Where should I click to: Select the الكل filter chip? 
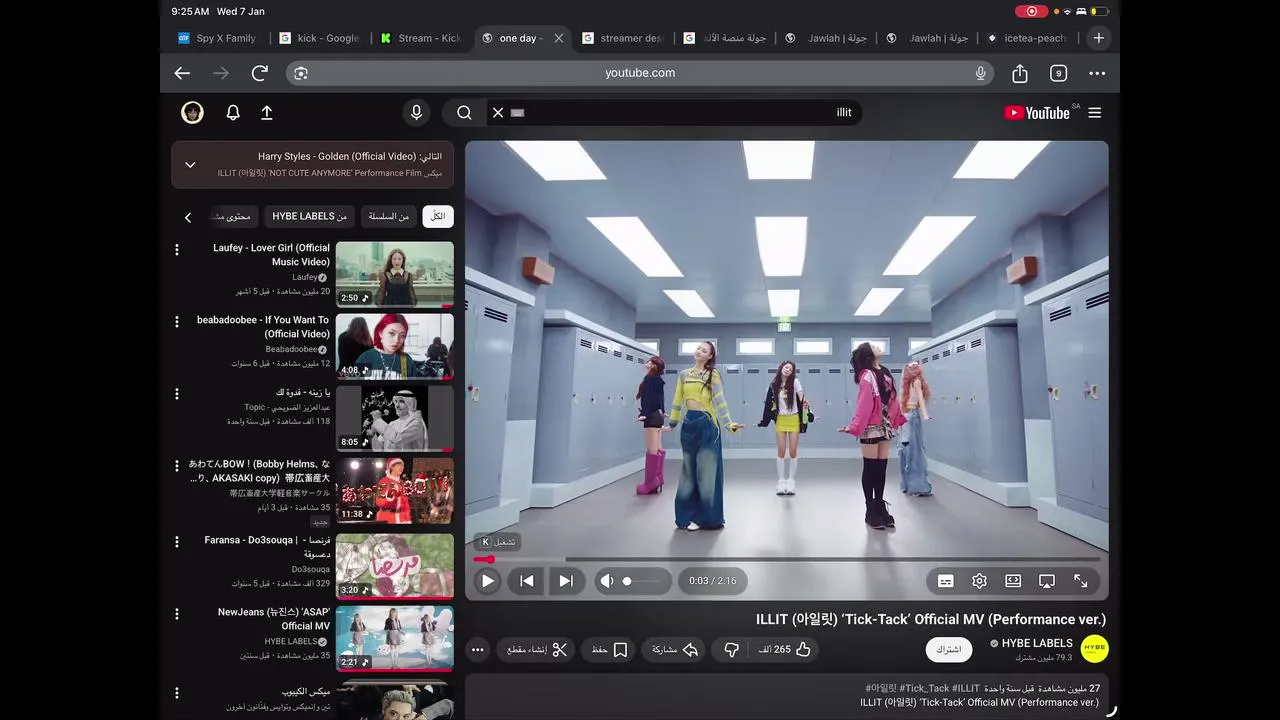[x=438, y=217]
